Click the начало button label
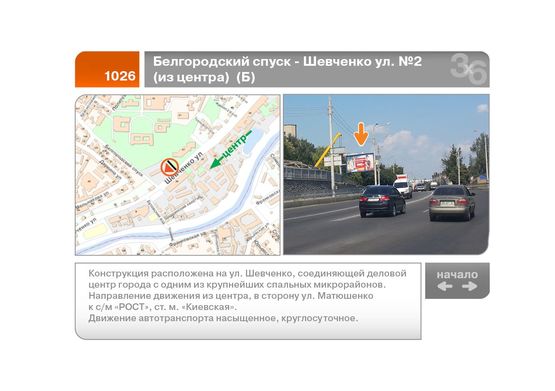 click(457, 274)
